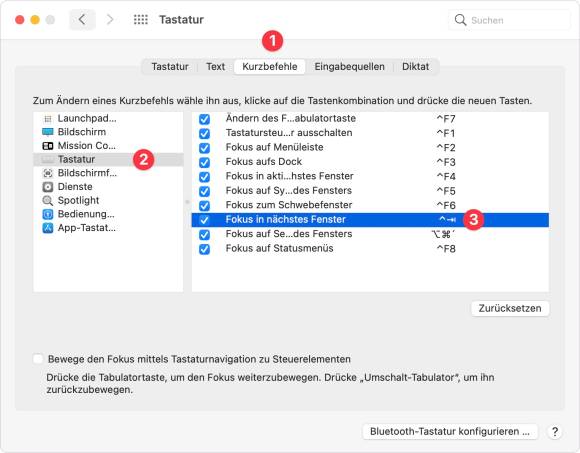This screenshot has width=580, height=453.
Task: Select the Dienste gear icon
Action: (x=48, y=187)
